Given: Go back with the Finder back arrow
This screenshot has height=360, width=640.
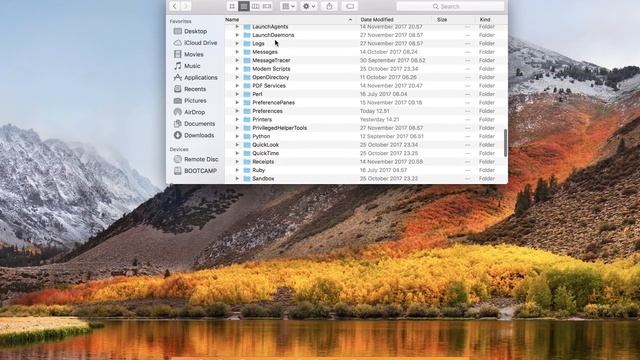Looking at the screenshot, I should [x=174, y=6].
